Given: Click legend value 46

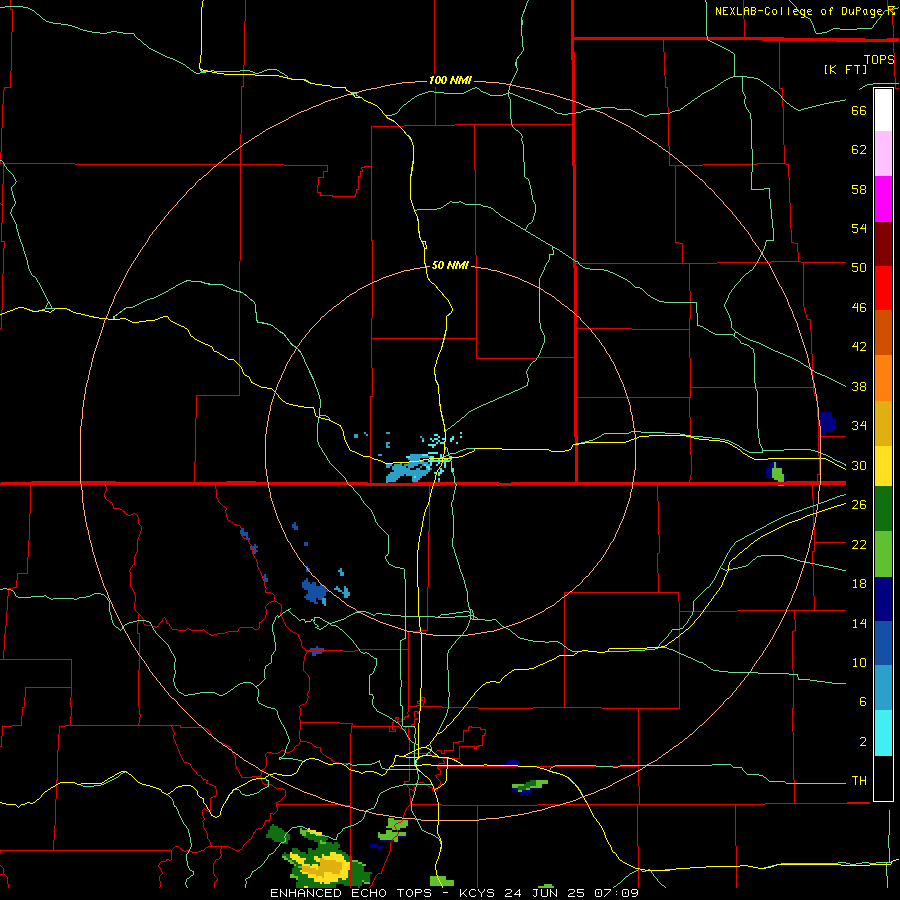Looking at the screenshot, I should (859, 308).
